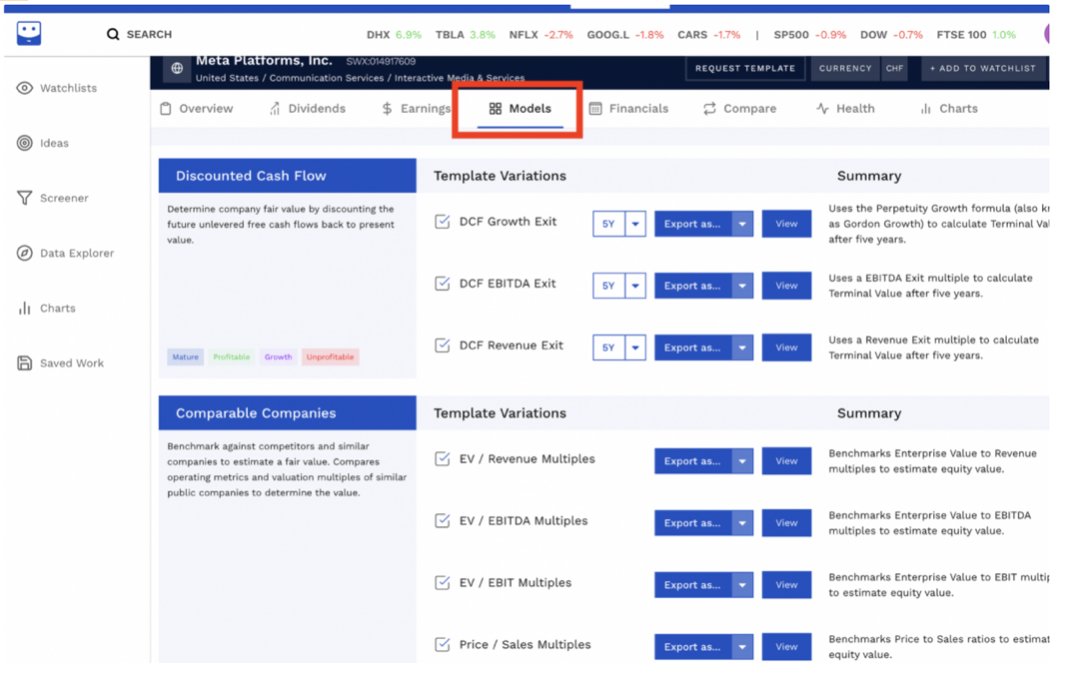
Task: Click the globe icon beside Meta Platforms
Action: (177, 68)
